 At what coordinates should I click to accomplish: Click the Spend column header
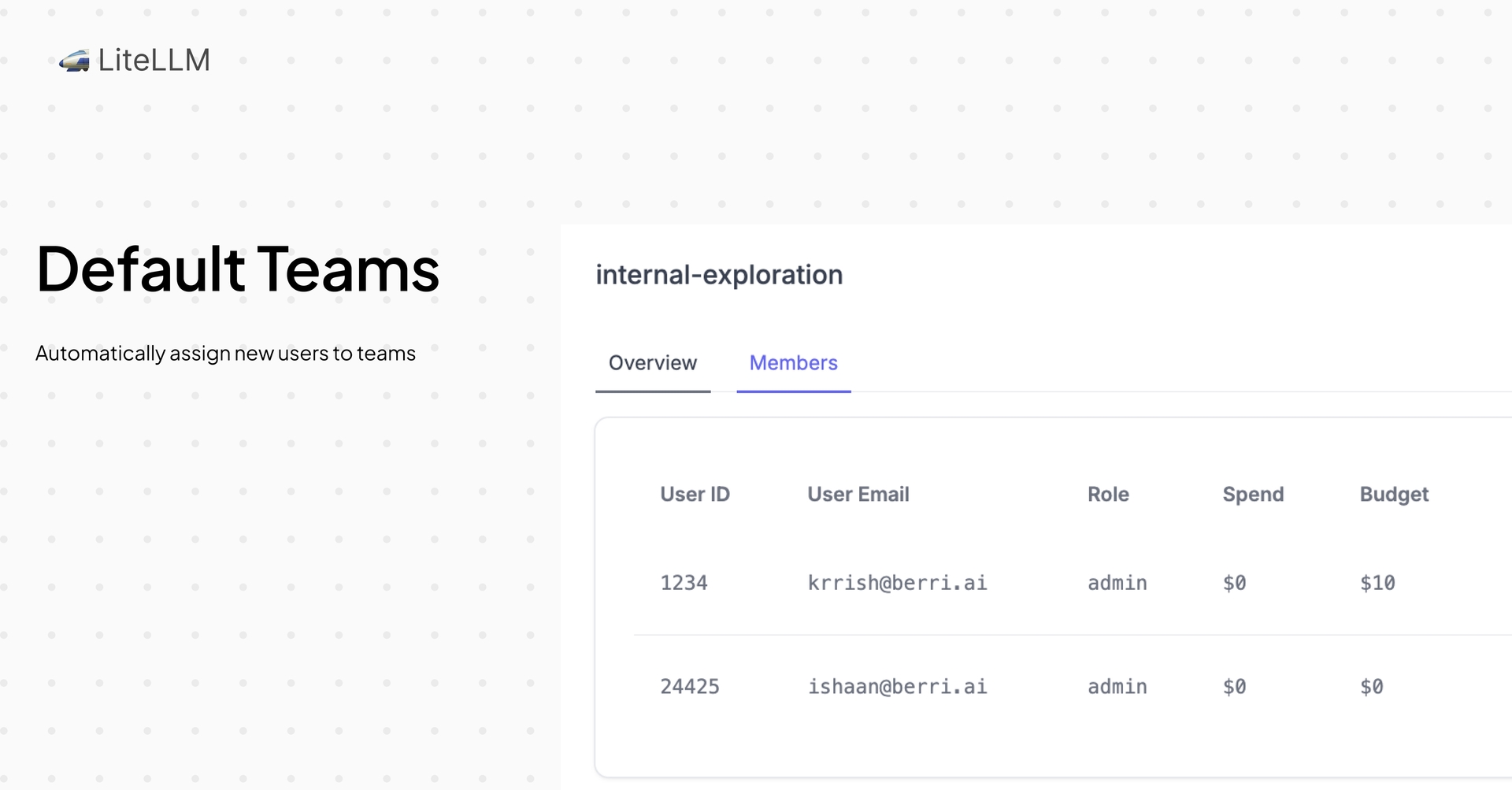tap(1252, 495)
